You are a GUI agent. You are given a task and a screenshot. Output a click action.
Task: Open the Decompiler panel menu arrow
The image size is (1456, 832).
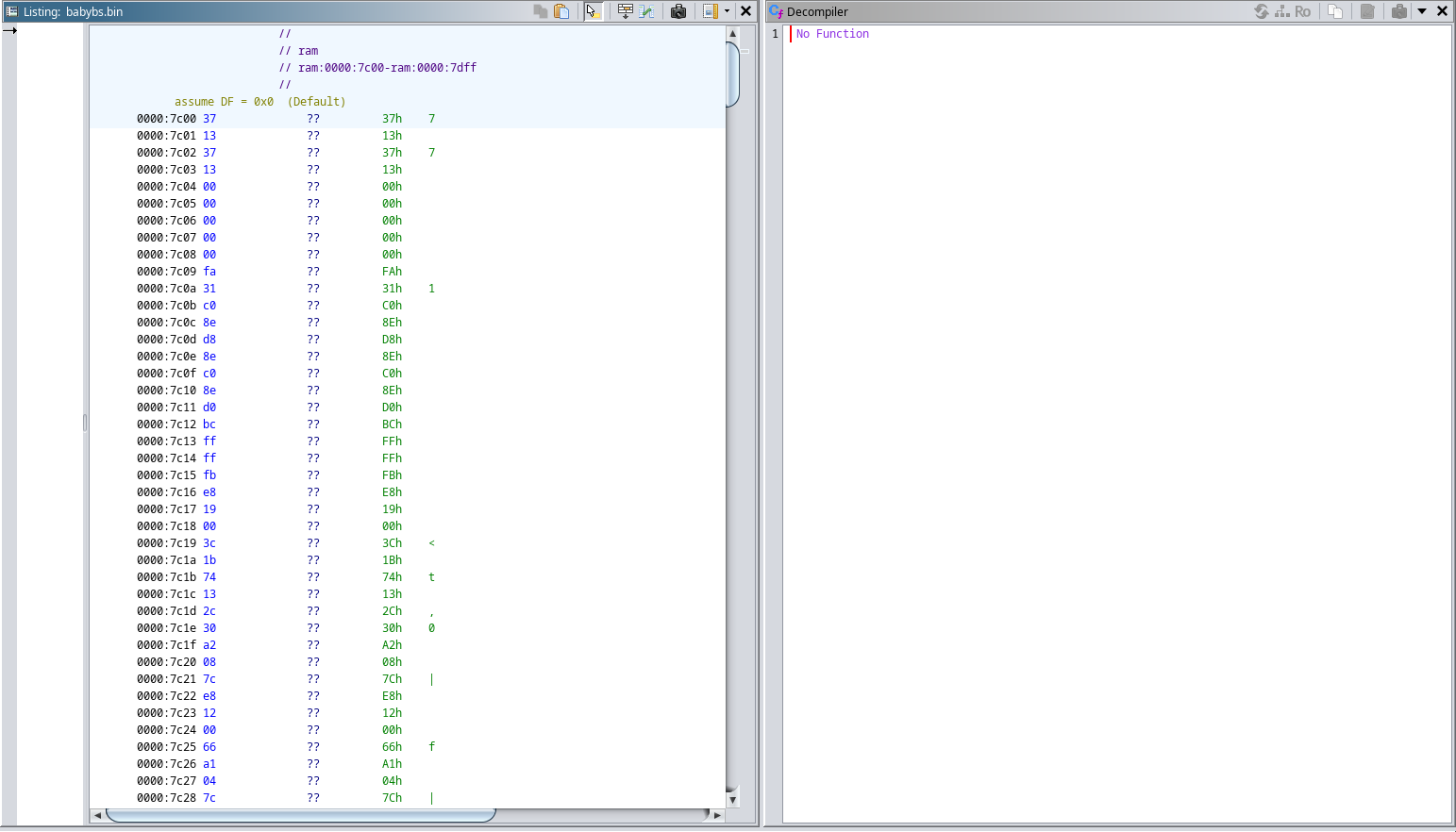click(x=1422, y=11)
